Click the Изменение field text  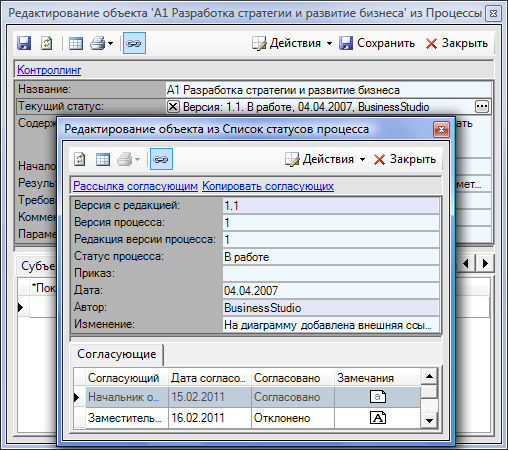coord(331,325)
